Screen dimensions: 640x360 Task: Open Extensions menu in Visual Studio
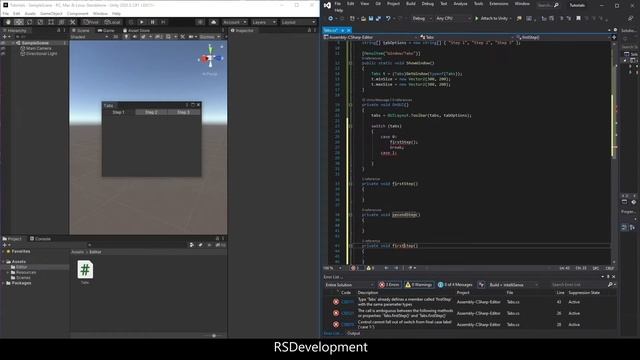[x=499, y=4]
